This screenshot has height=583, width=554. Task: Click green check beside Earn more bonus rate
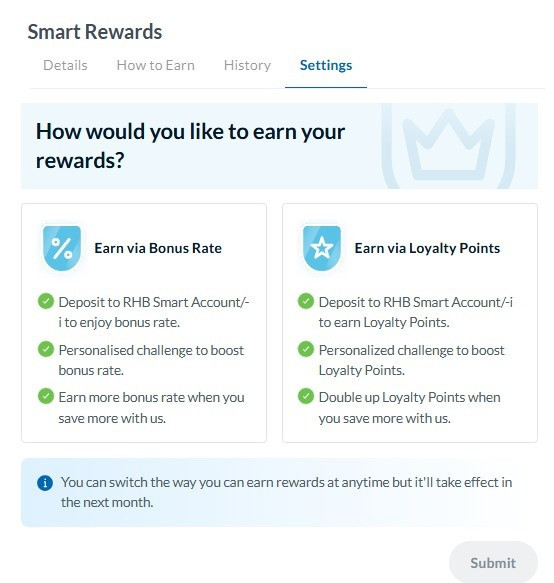click(x=46, y=396)
